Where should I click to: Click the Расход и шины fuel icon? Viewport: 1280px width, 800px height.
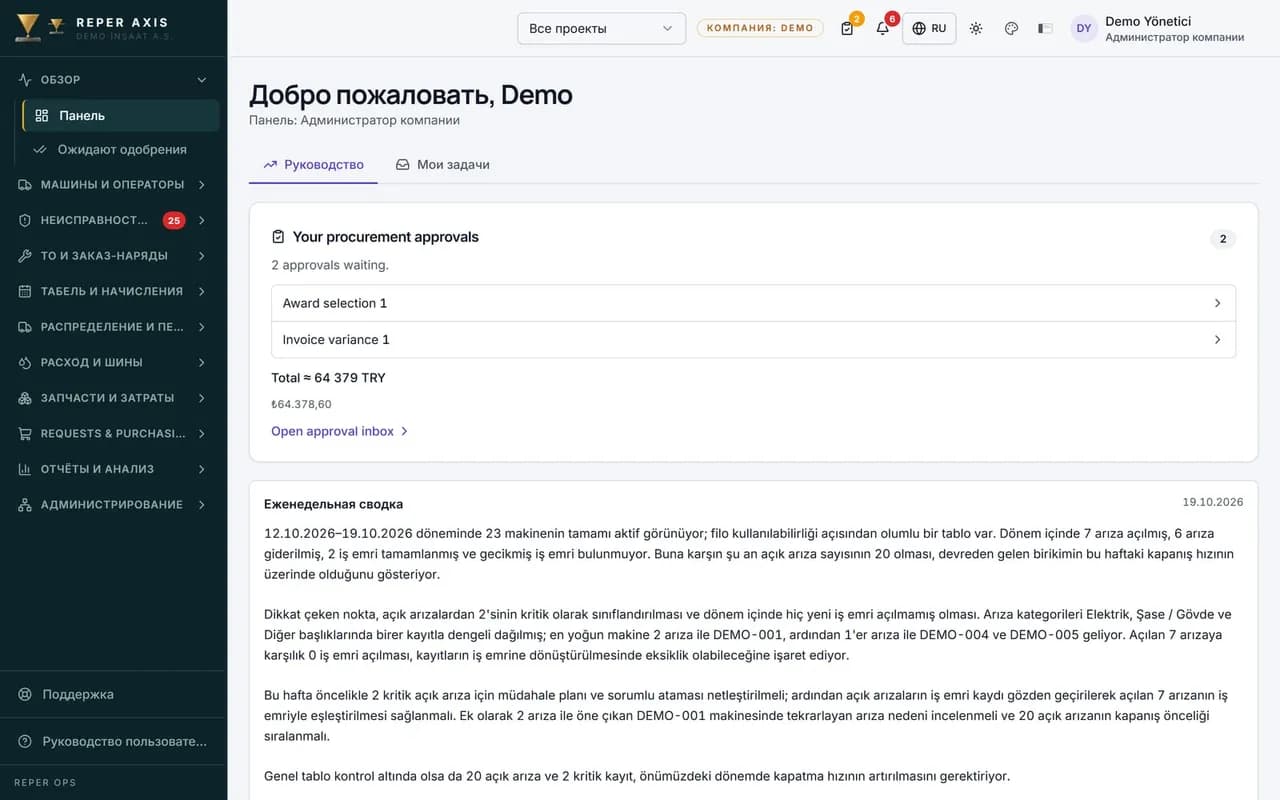coord(25,362)
